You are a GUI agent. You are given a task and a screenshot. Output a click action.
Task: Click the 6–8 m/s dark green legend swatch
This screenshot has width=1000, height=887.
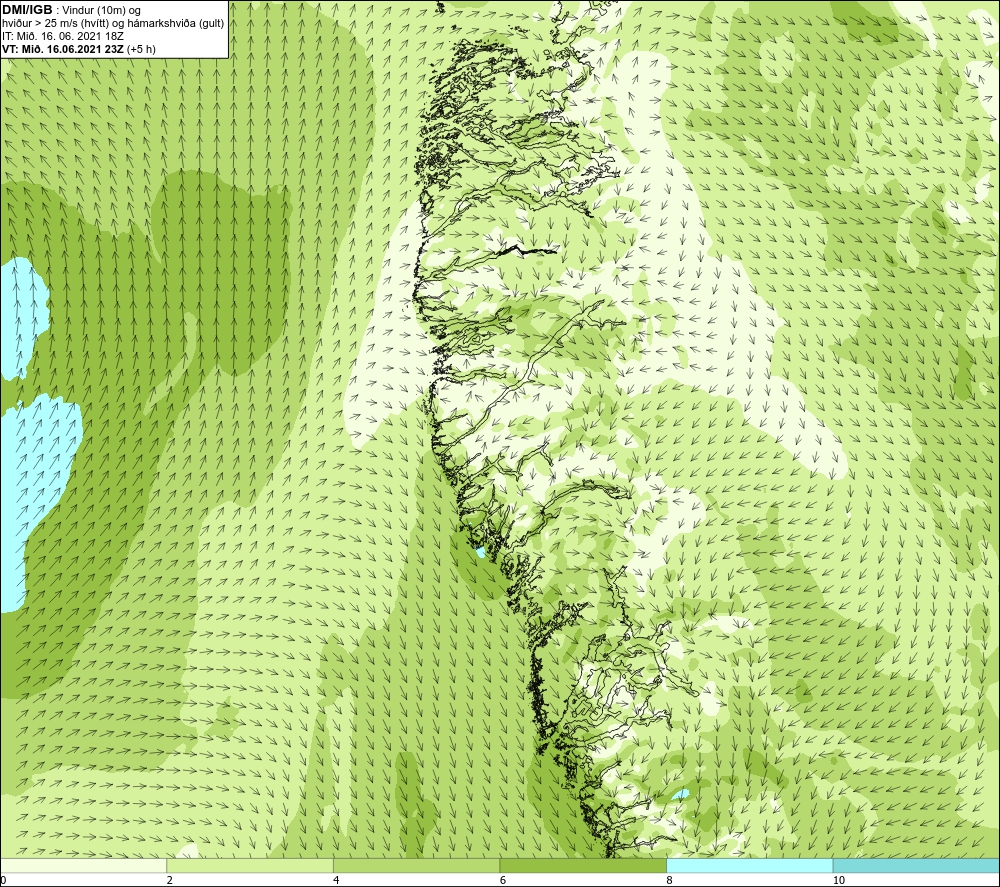[x=583, y=865]
